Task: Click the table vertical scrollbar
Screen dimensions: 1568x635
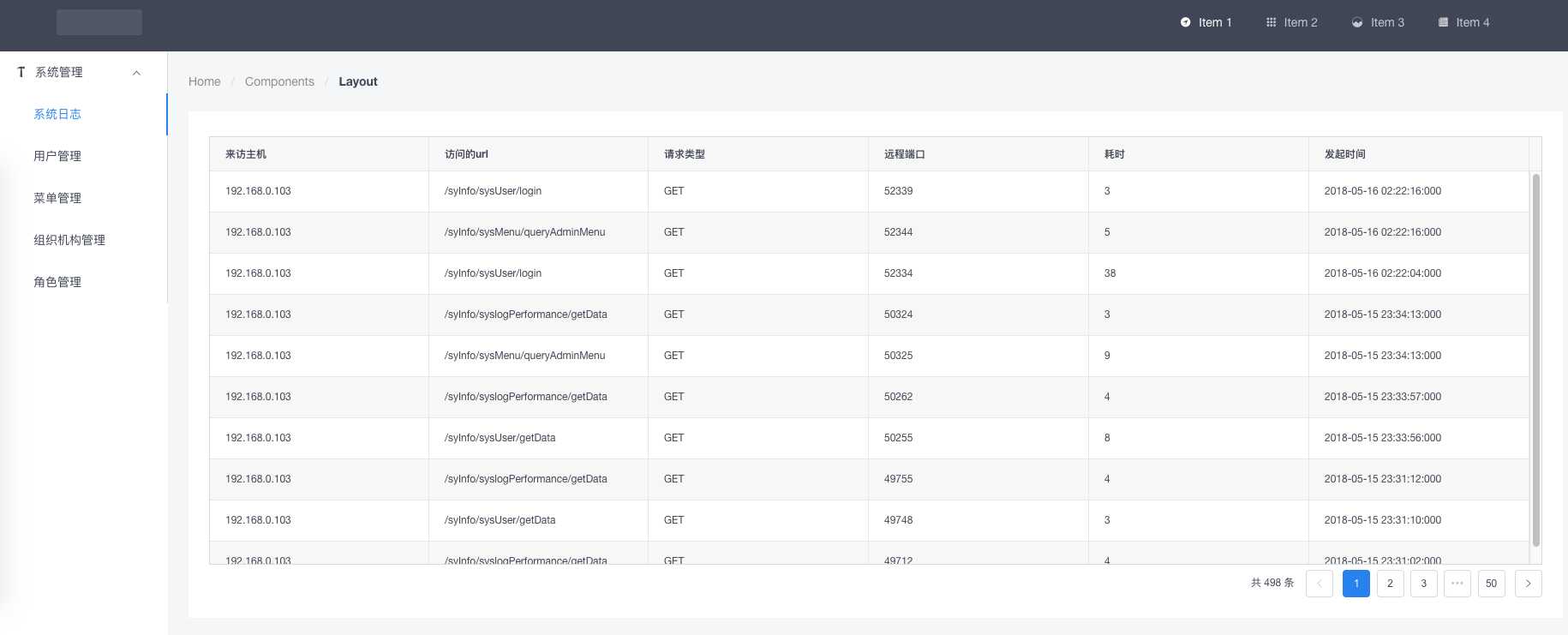Action: 1535,360
